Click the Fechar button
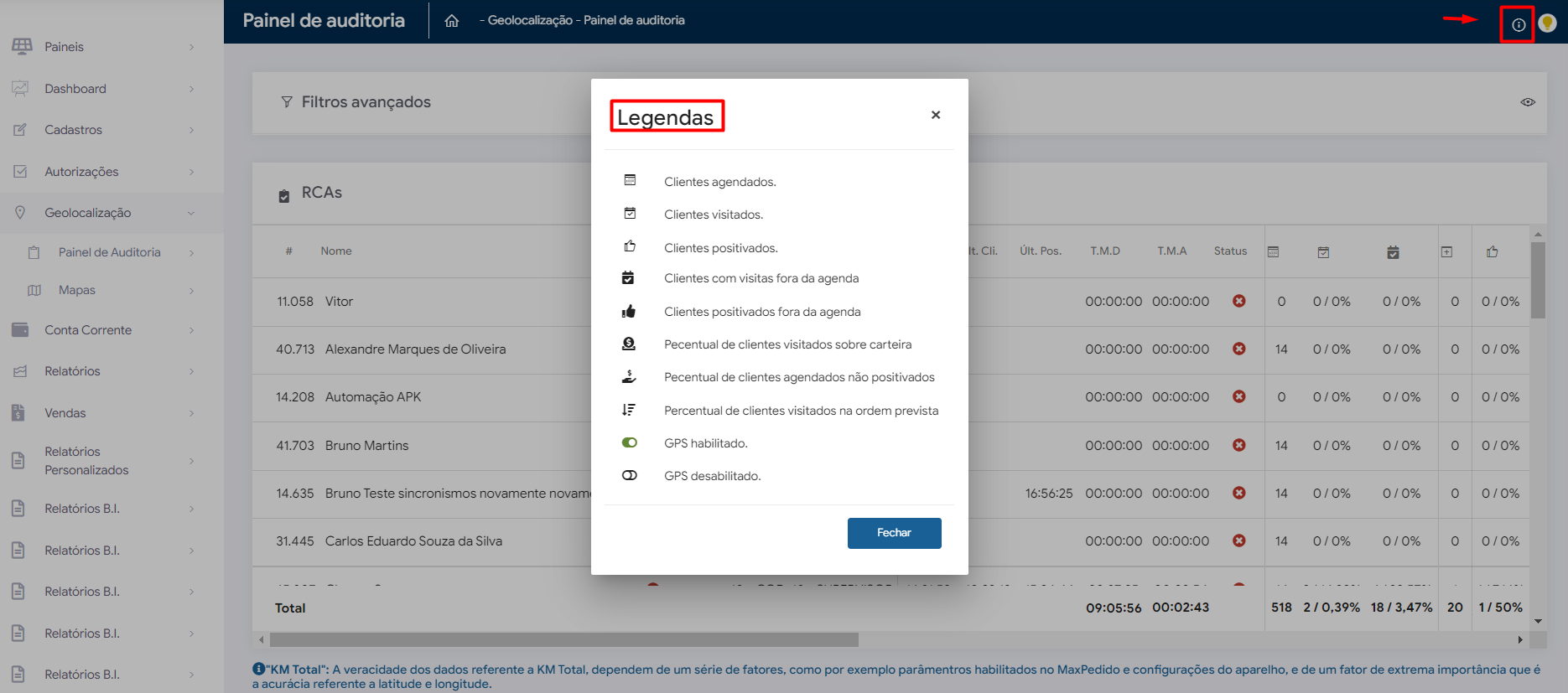The height and width of the screenshot is (693, 1568). pyautogui.click(x=894, y=533)
